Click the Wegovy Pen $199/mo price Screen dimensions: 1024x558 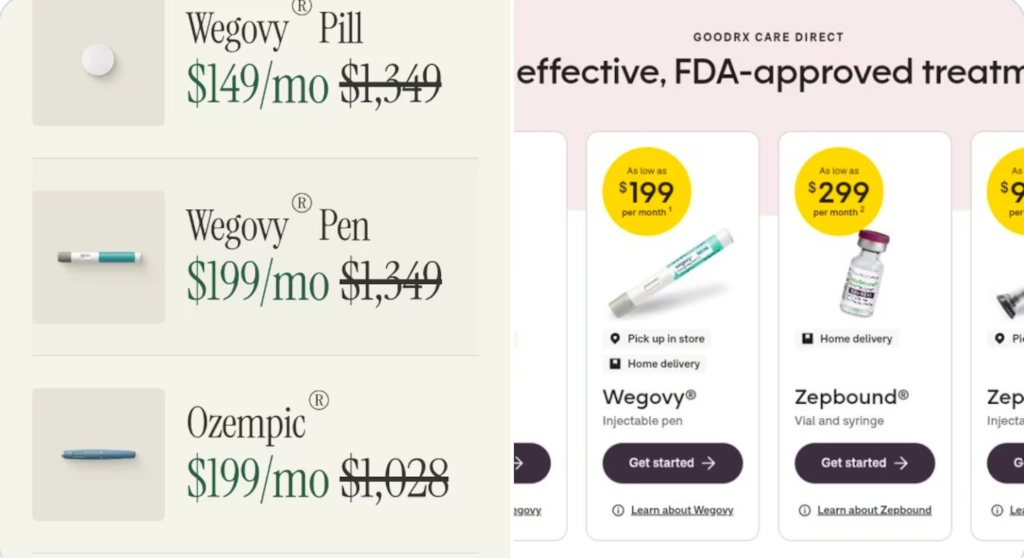point(257,283)
